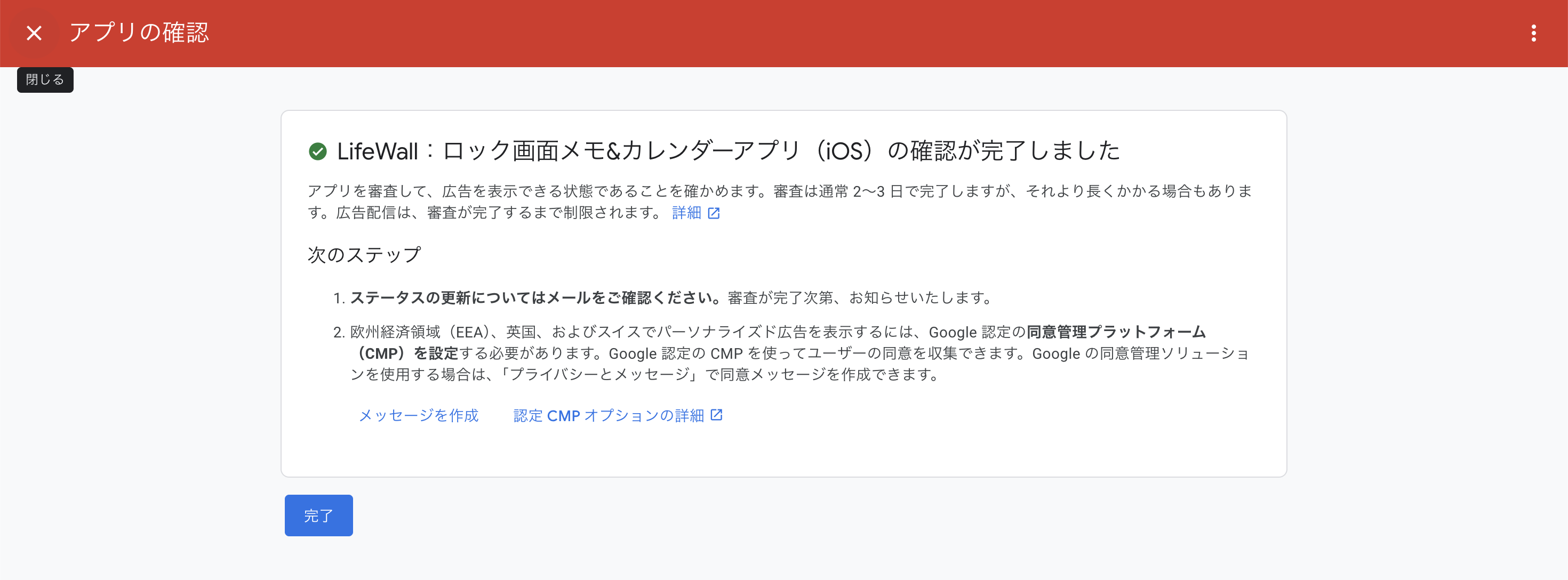Viewport: 1568px width, 580px height.
Task: Click the green checkmark verification icon
Action: coord(318,151)
